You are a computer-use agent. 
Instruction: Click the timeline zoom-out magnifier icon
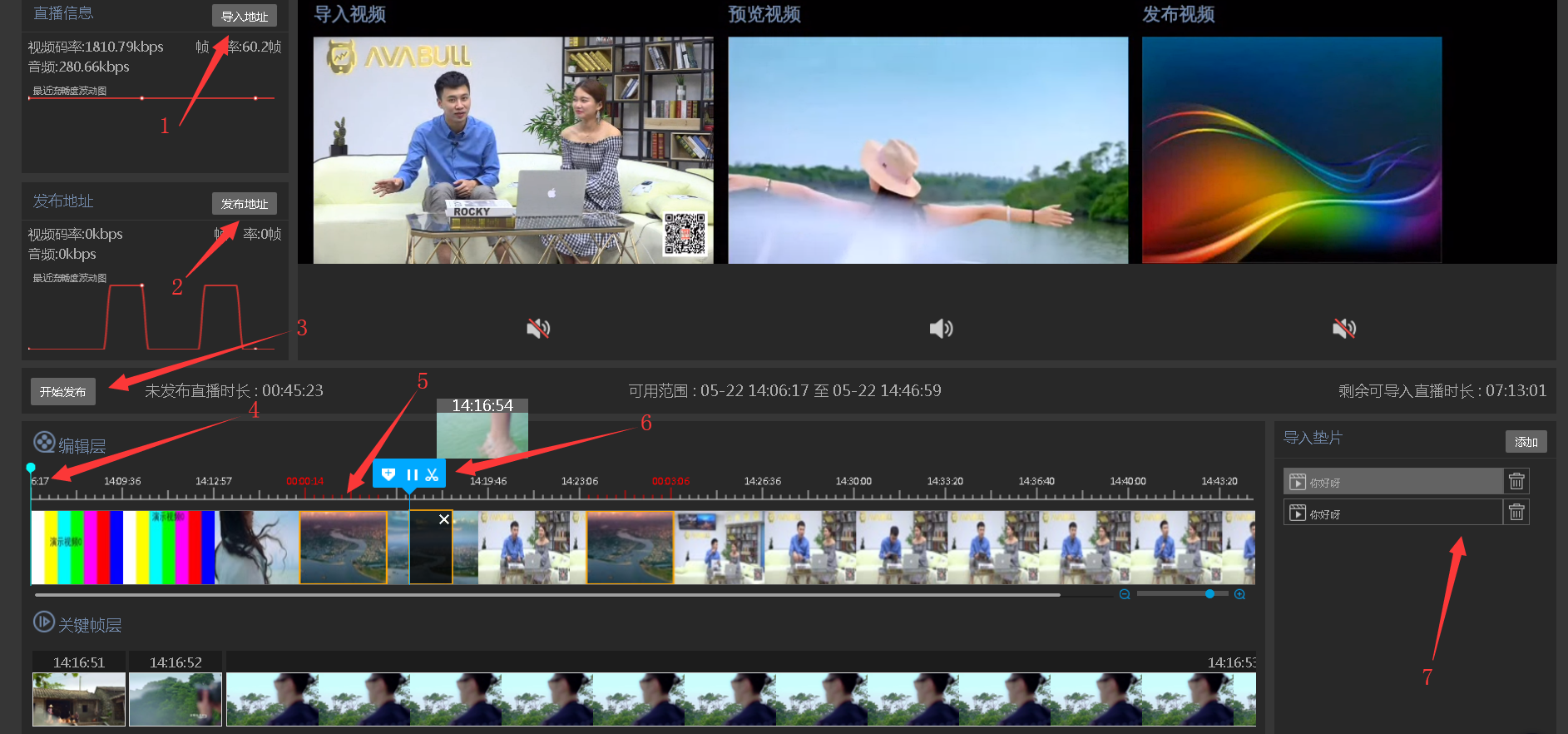point(1125,594)
